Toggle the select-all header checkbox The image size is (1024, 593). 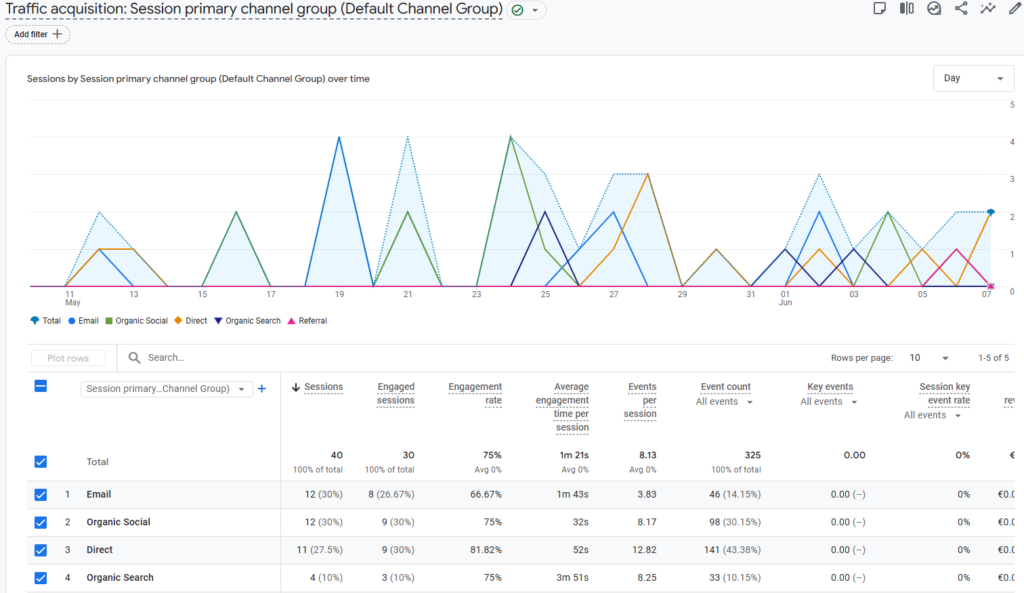coord(40,386)
